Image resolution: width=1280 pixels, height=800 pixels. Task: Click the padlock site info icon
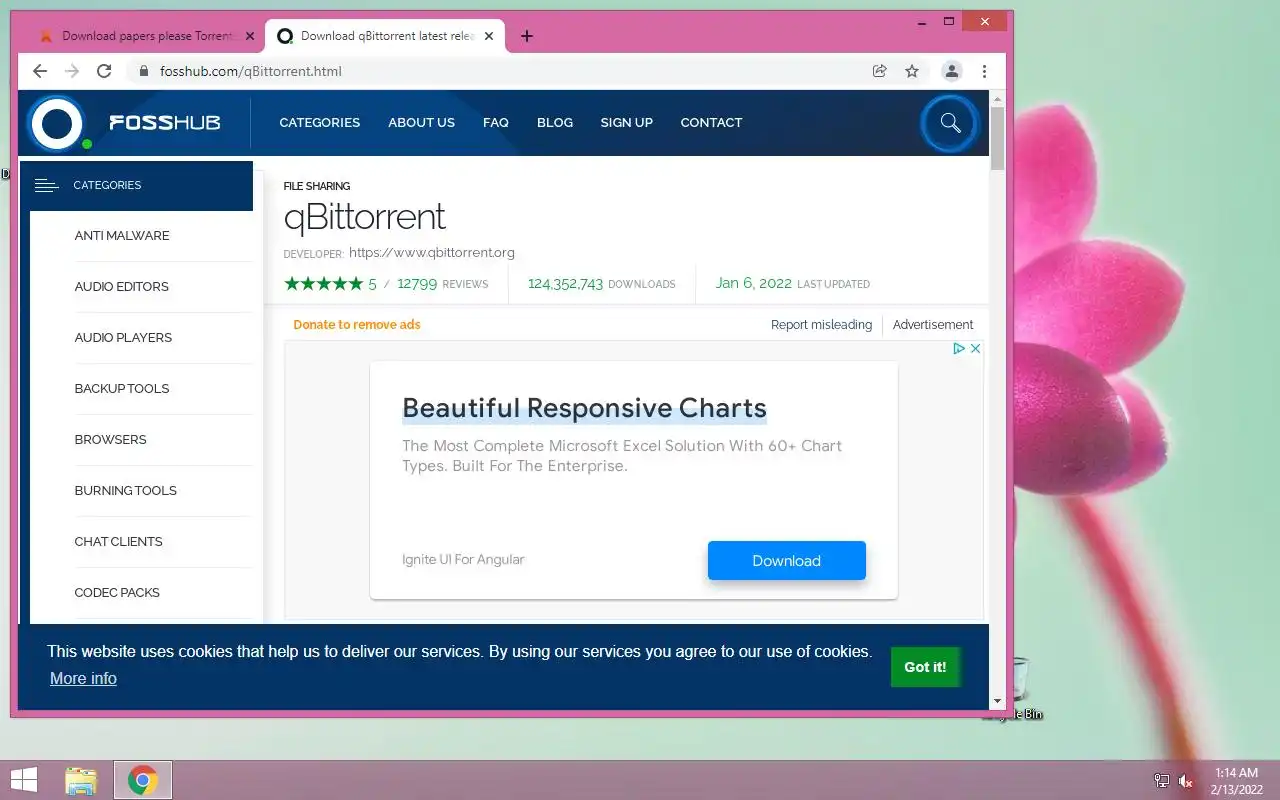144,71
